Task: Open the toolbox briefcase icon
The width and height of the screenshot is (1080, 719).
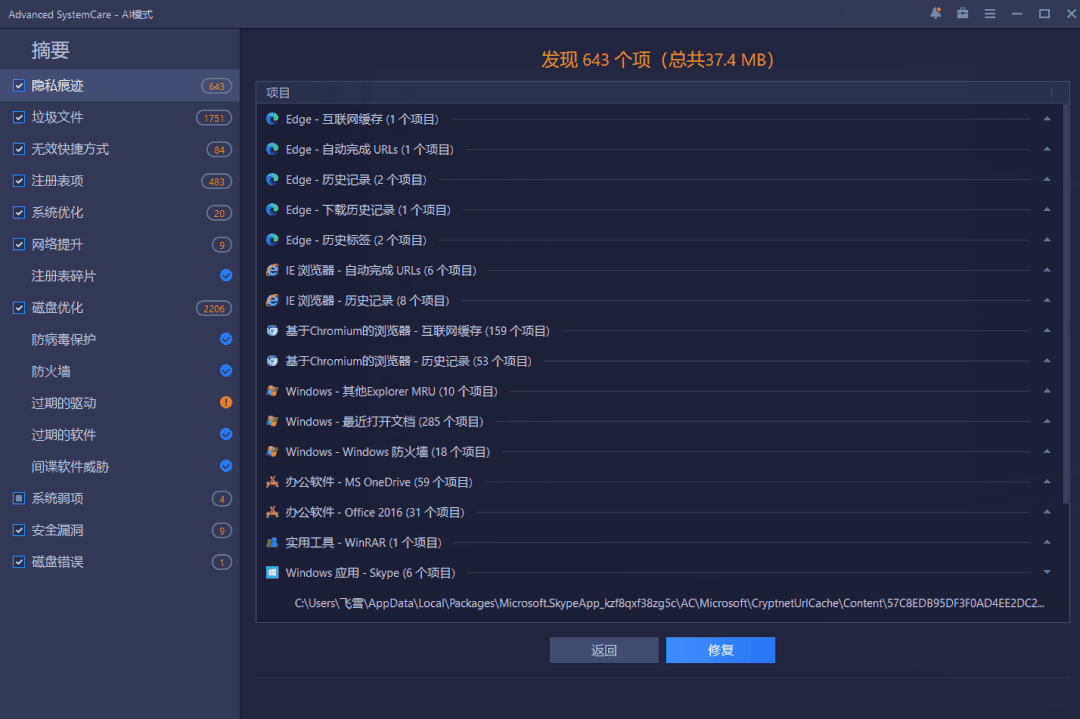Action: pos(962,13)
